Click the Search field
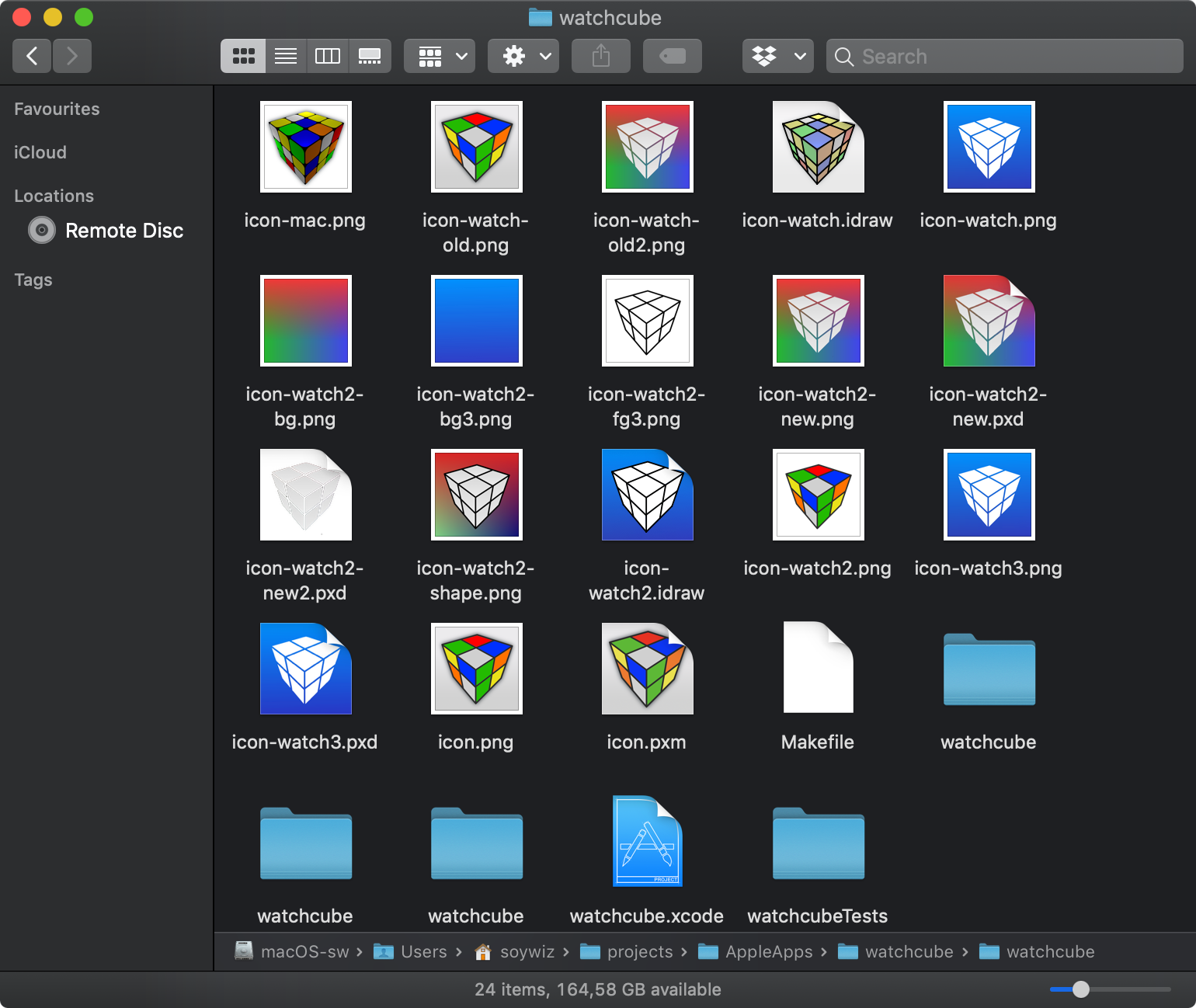Image resolution: width=1196 pixels, height=1008 pixels. point(1005,56)
